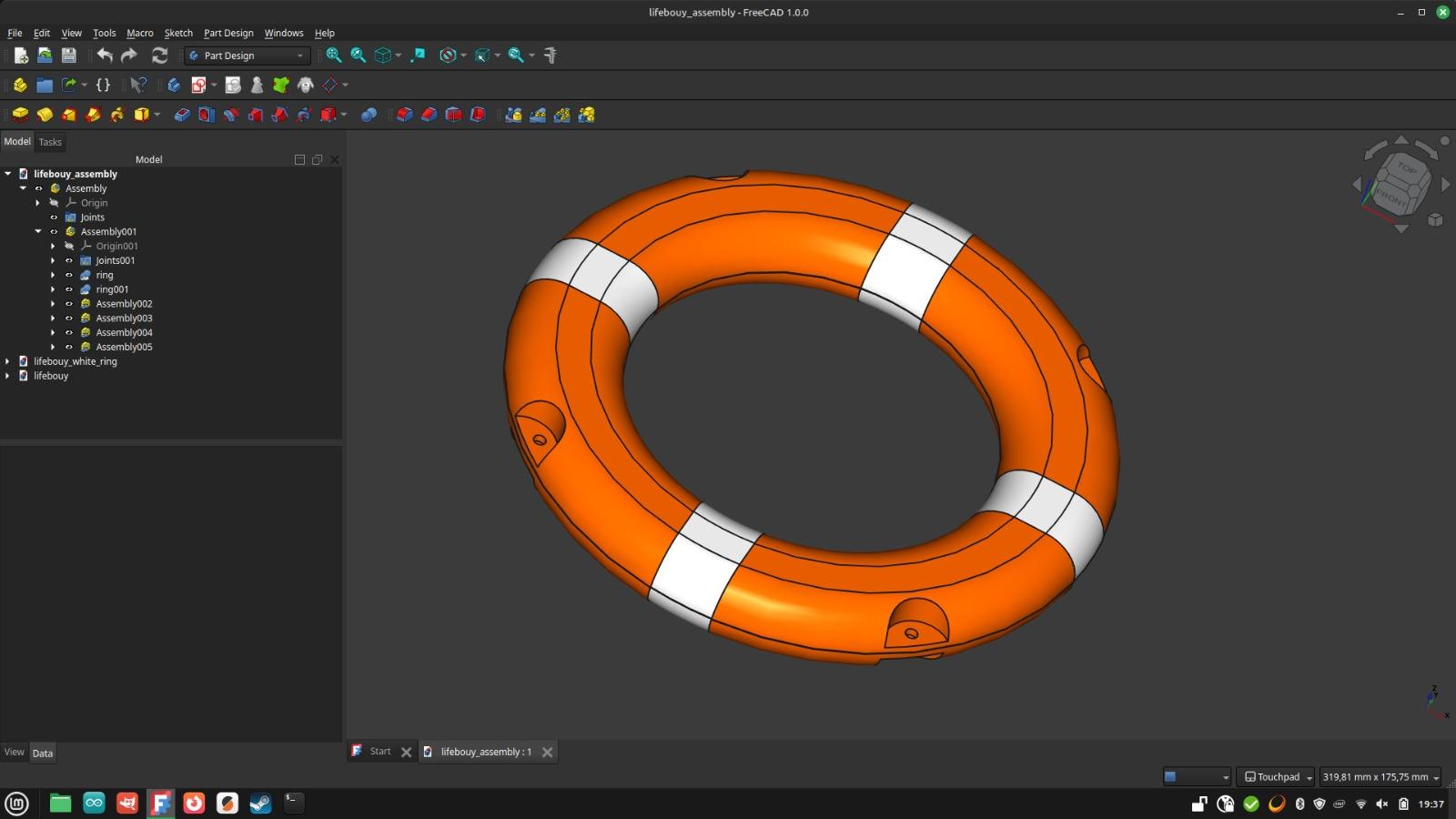Switch to the Tasks tab
Screen dimensions: 1456x819
coord(50,142)
